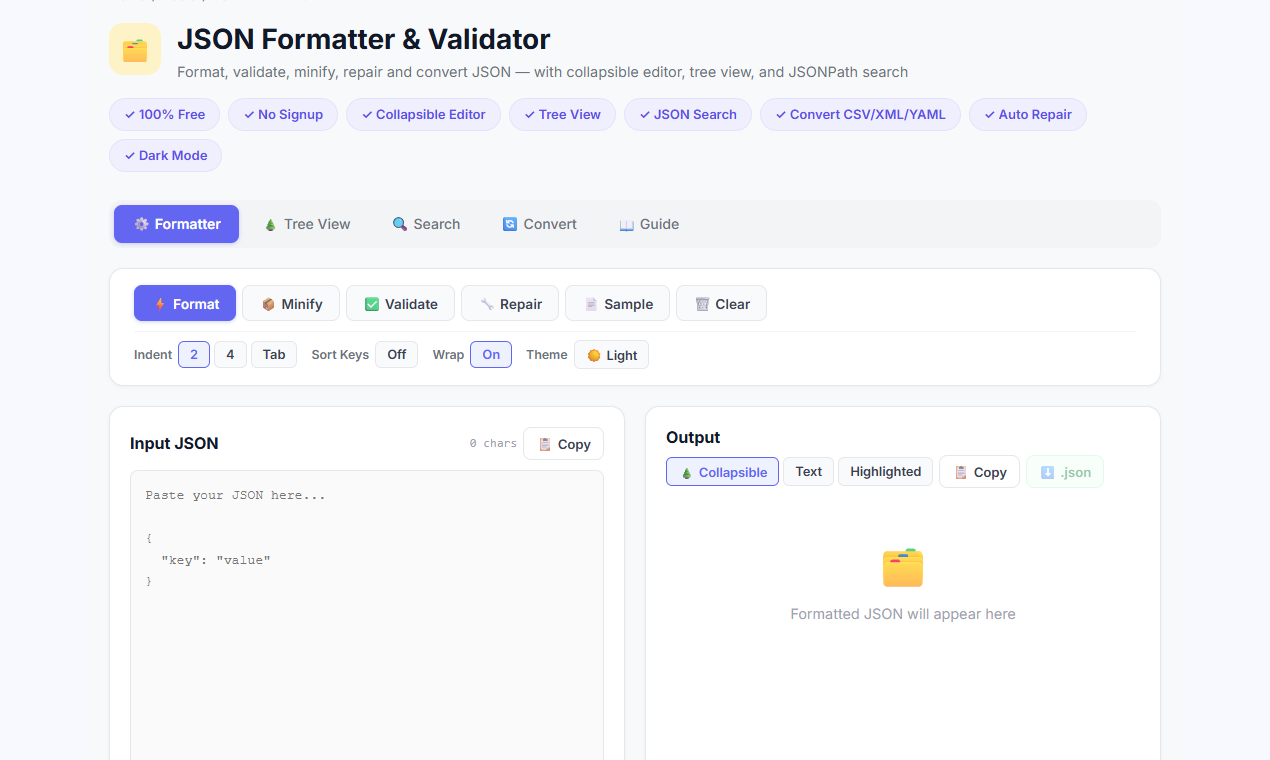Copy the Input JSON text

[x=563, y=443]
